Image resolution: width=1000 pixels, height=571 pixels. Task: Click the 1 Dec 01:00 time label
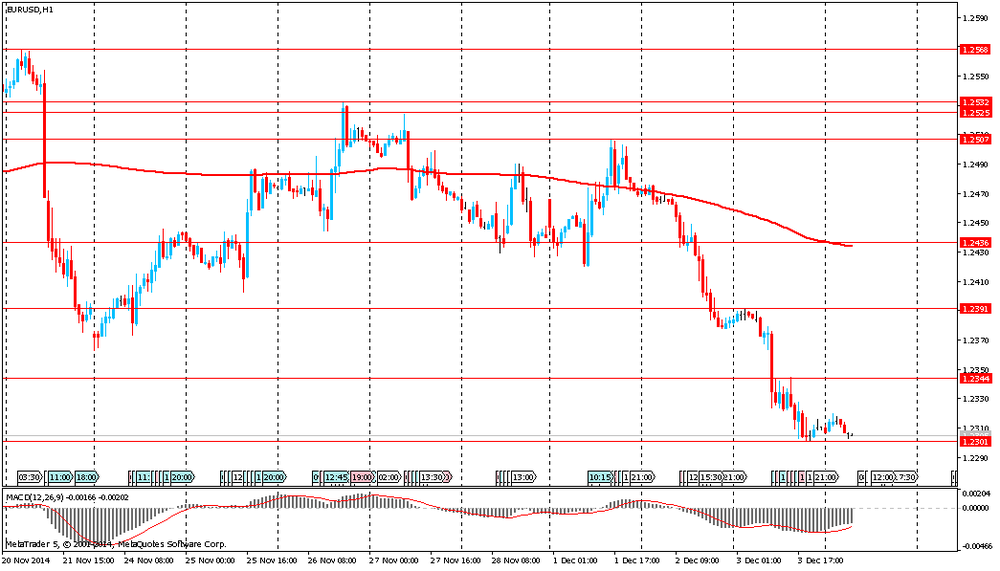pos(576,561)
